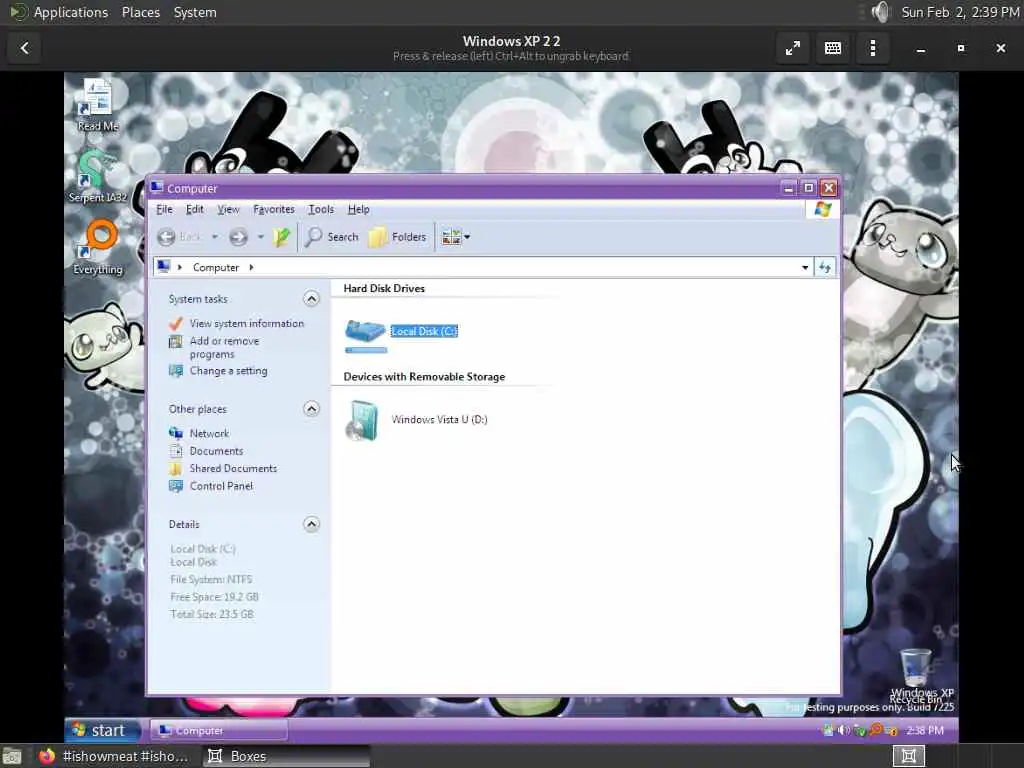1024x768 pixels.
Task: Click the address bar refresh/go button
Action: pos(825,268)
